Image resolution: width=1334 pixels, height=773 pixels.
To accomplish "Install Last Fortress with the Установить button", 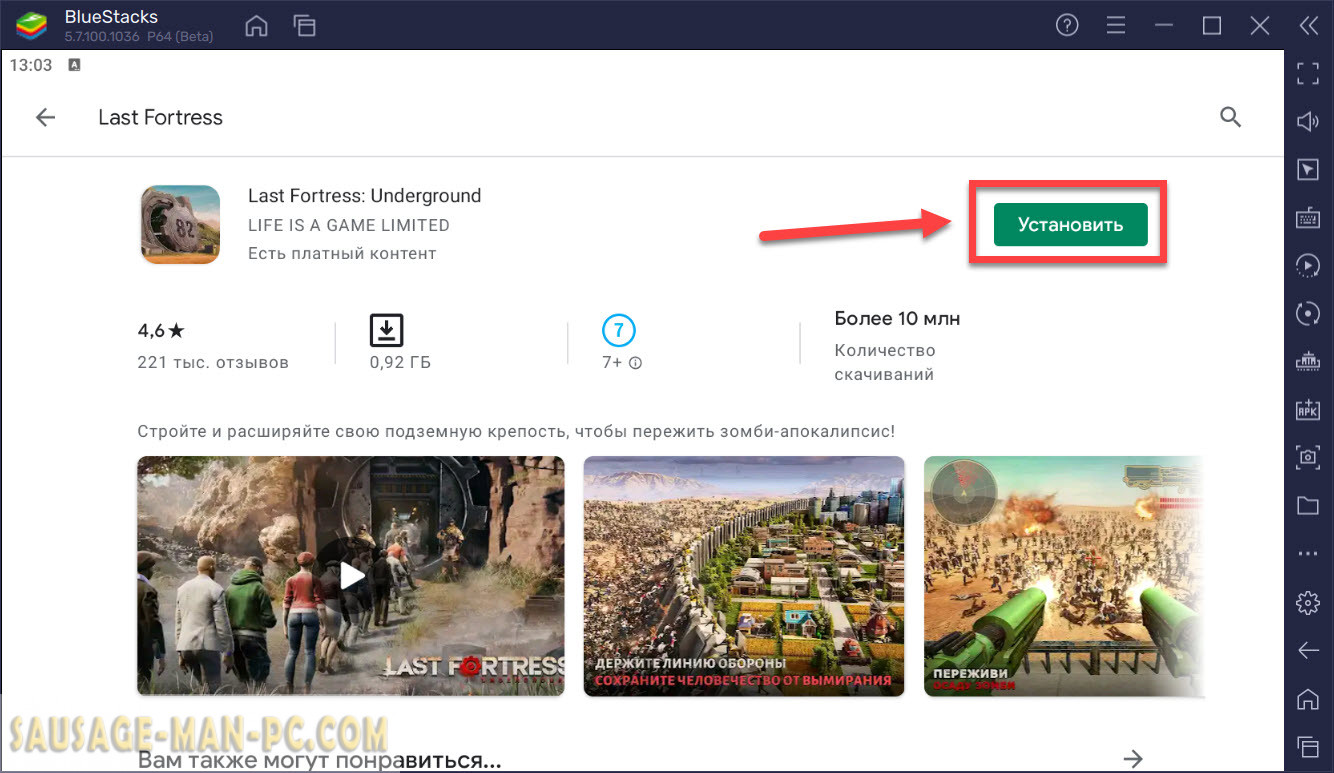I will (x=1070, y=225).
